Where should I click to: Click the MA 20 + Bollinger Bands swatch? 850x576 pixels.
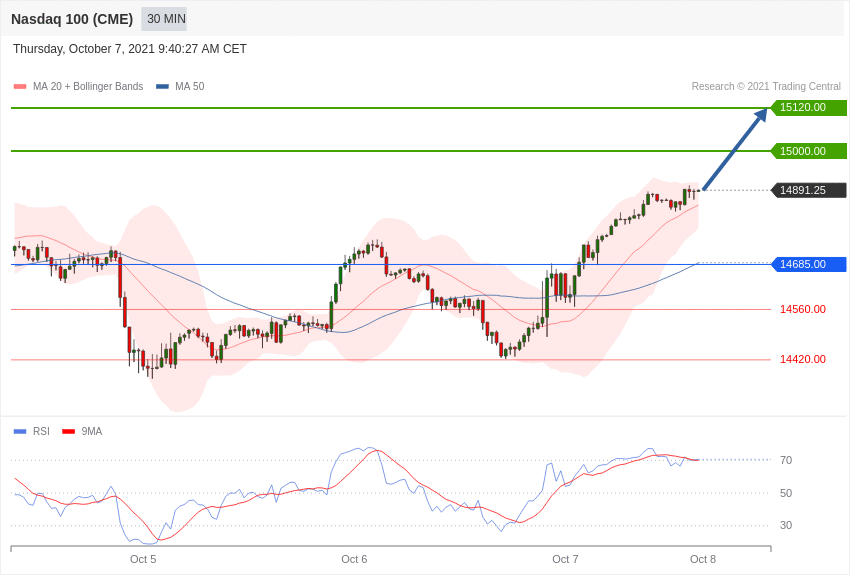click(20, 86)
